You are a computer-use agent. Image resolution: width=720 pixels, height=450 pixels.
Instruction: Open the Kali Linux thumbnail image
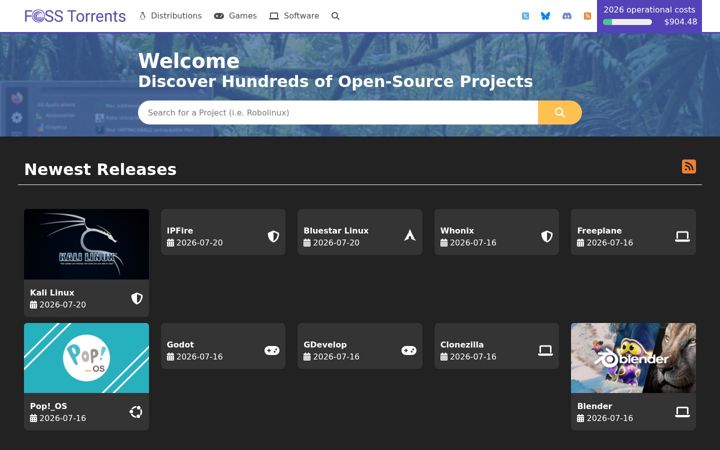(86, 244)
